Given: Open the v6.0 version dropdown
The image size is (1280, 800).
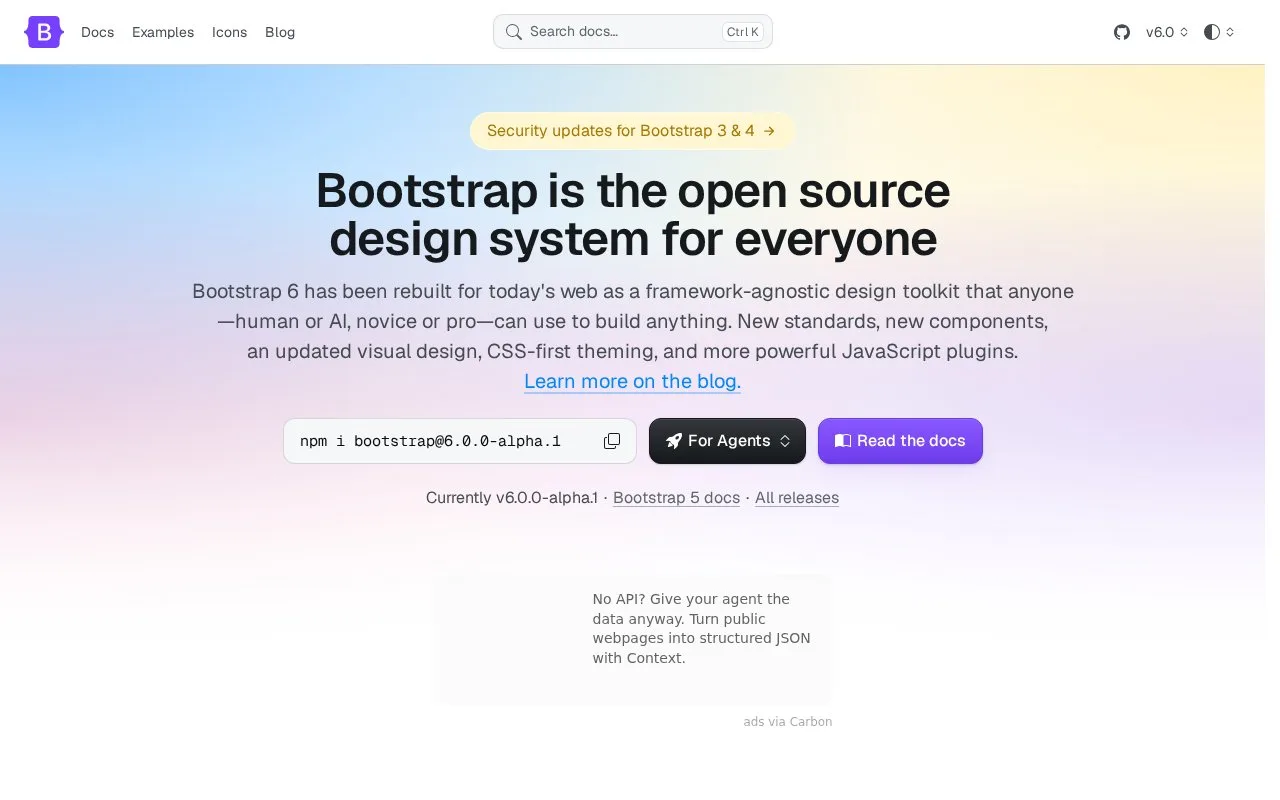Looking at the screenshot, I should tap(1167, 32).
